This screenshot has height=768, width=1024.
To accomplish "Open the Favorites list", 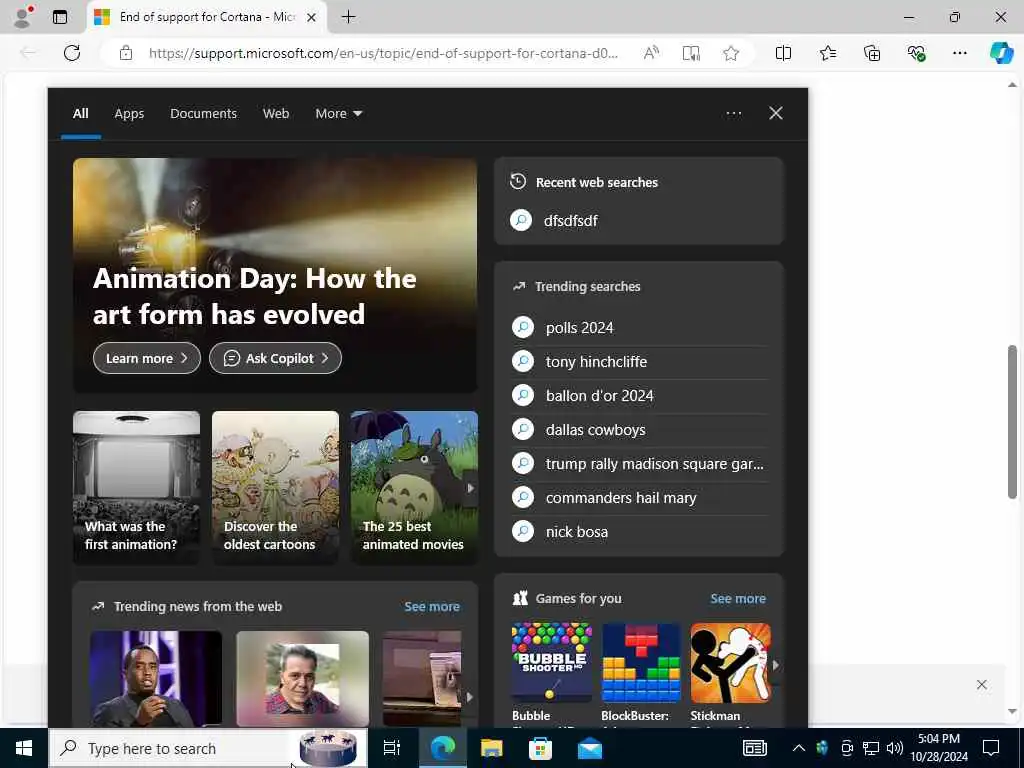I will 827,53.
